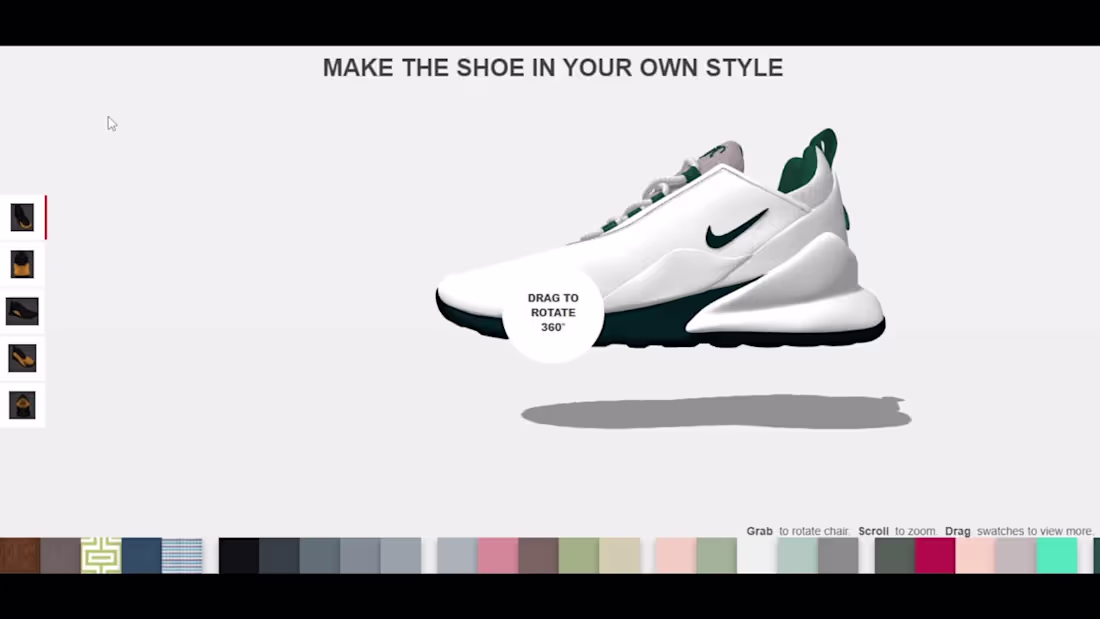Screen dimensions: 1100x619
Task: Open the tongue view of the shoe
Action: point(22,264)
